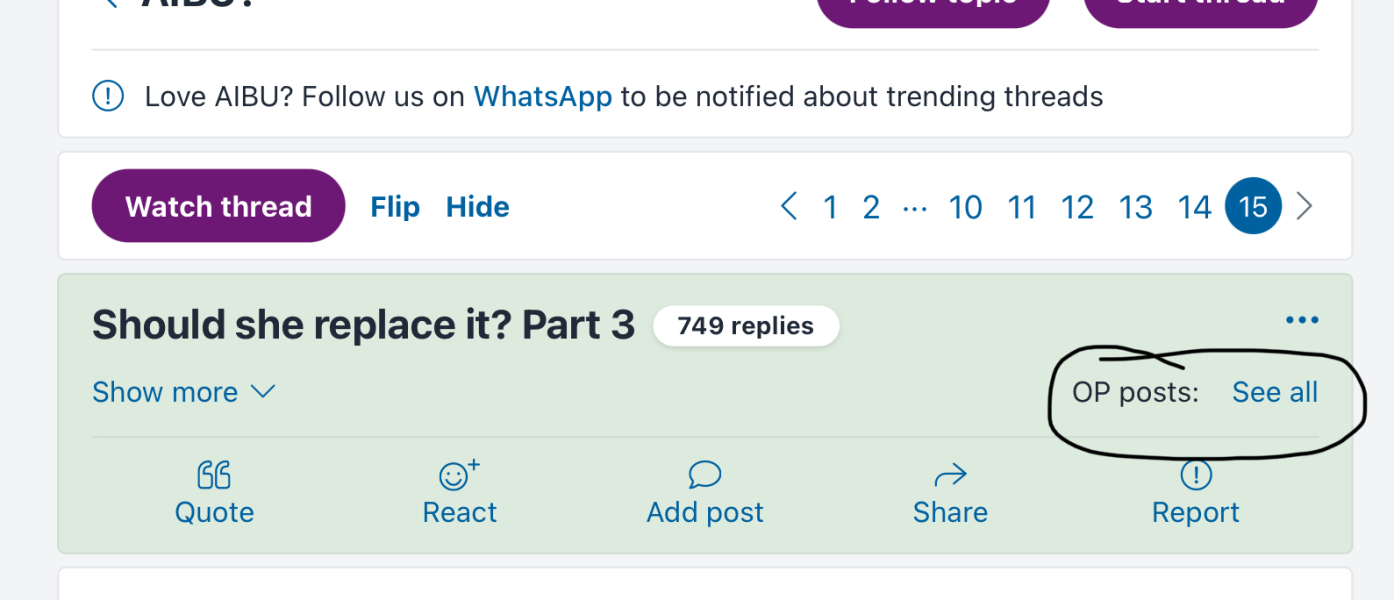Open the three-dot thread options menu
The height and width of the screenshot is (600, 1394).
tap(1302, 321)
